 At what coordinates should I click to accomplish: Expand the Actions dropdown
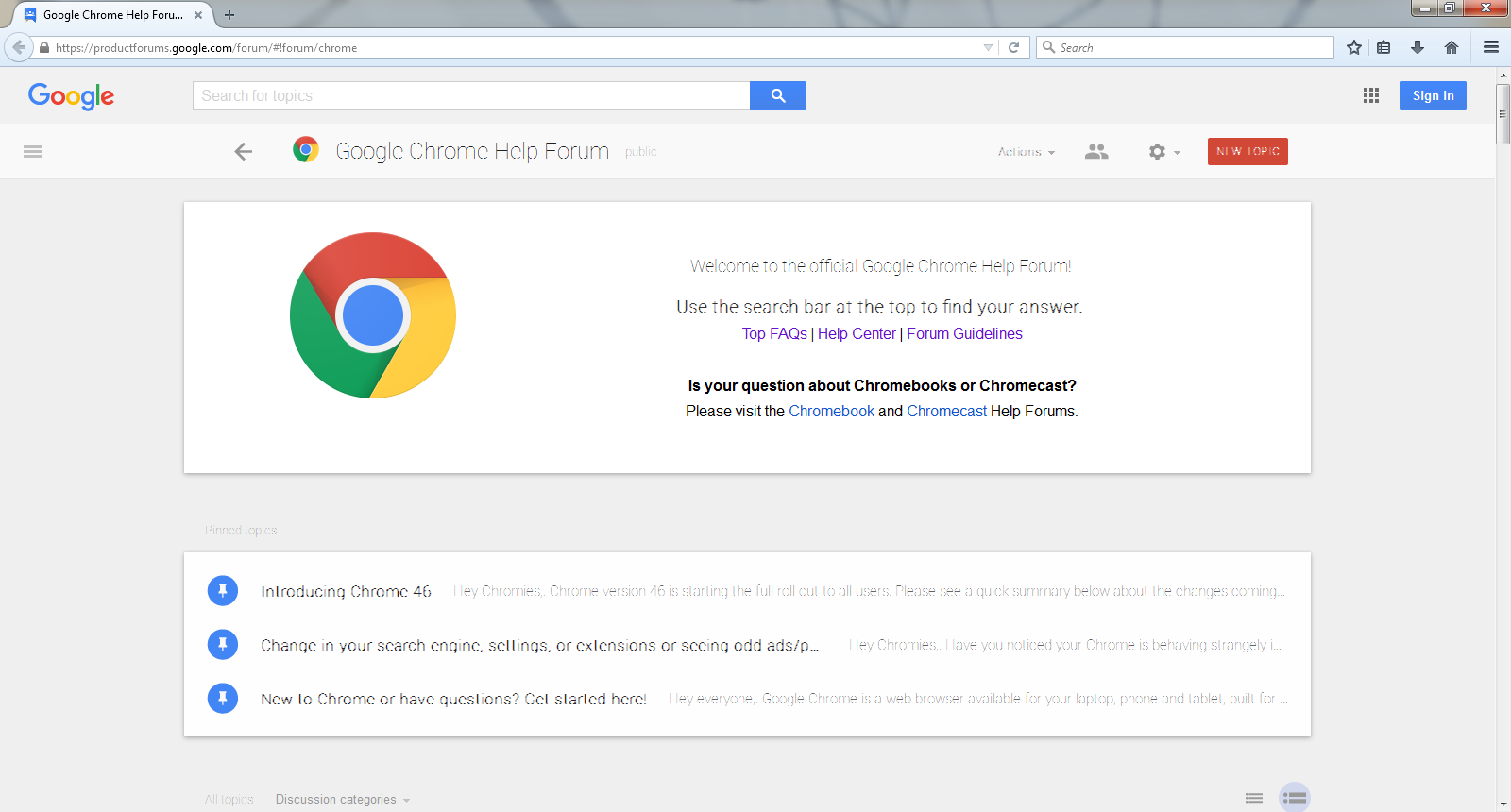pos(1027,151)
